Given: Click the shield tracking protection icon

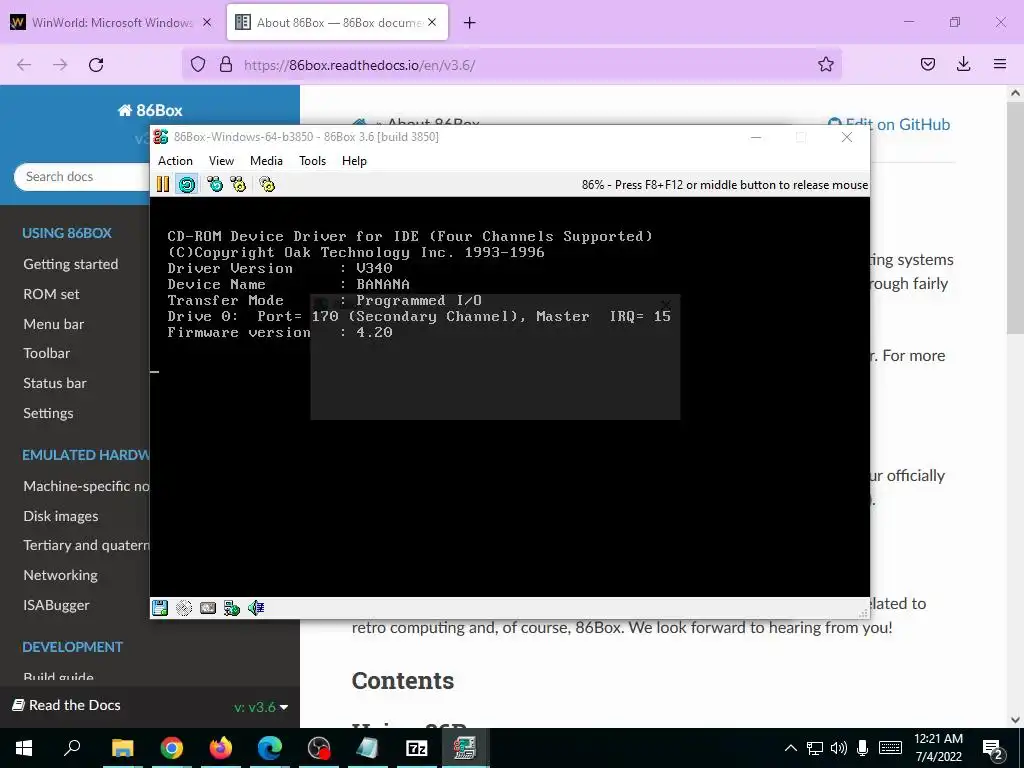Looking at the screenshot, I should click(198, 64).
